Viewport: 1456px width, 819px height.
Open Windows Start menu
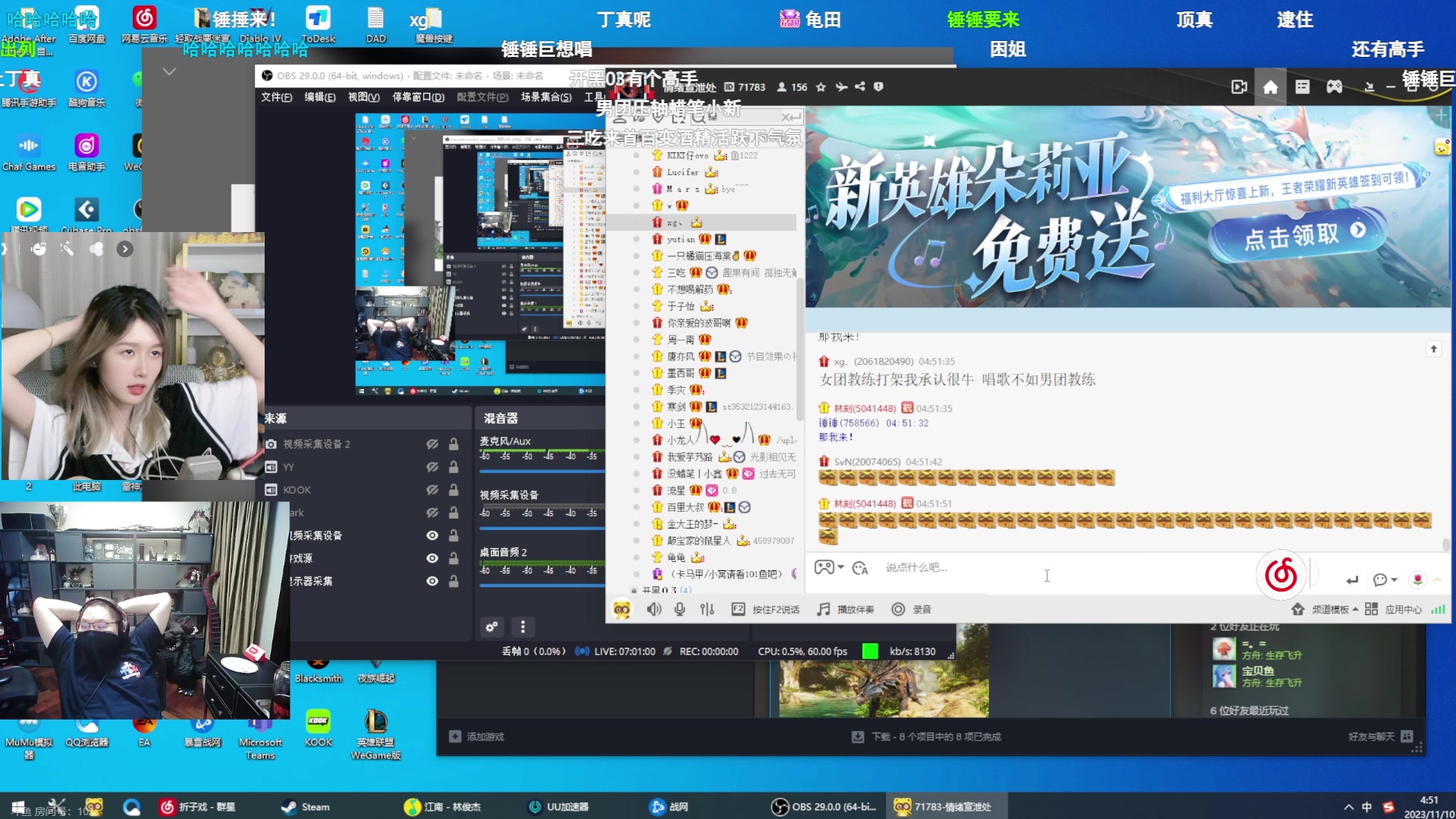click(x=18, y=807)
